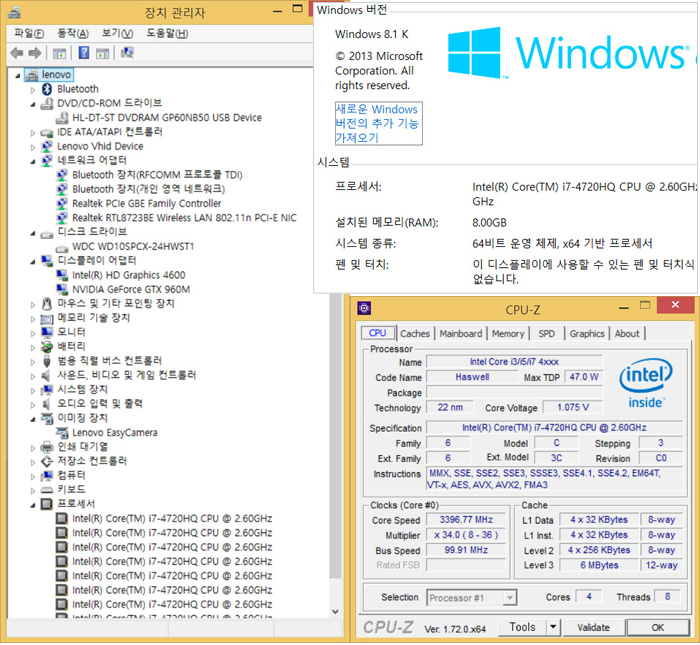Select Bluetooth 장치(개인 영역 네트워크) entry

coord(148,189)
